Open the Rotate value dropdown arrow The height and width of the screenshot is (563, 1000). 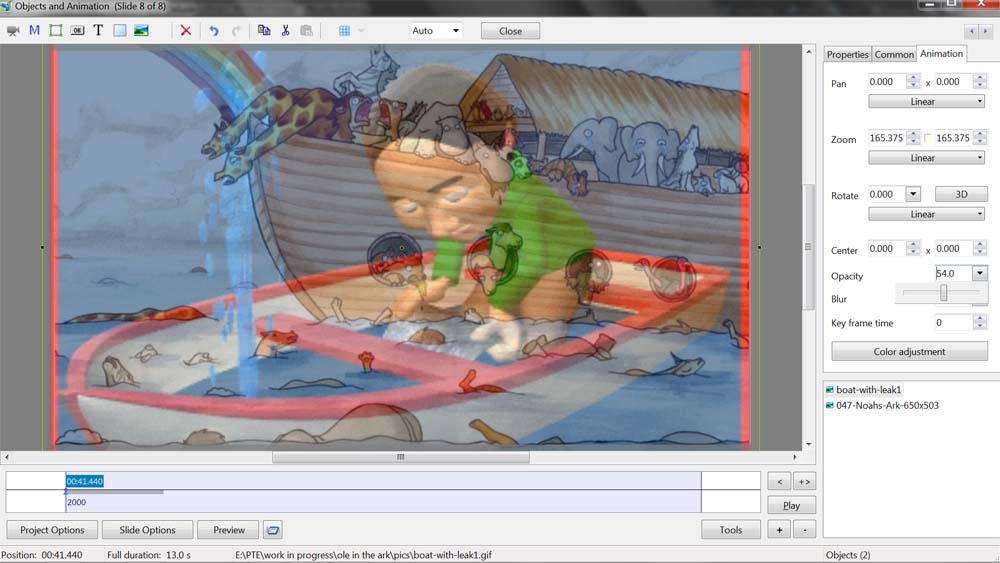tap(913, 194)
